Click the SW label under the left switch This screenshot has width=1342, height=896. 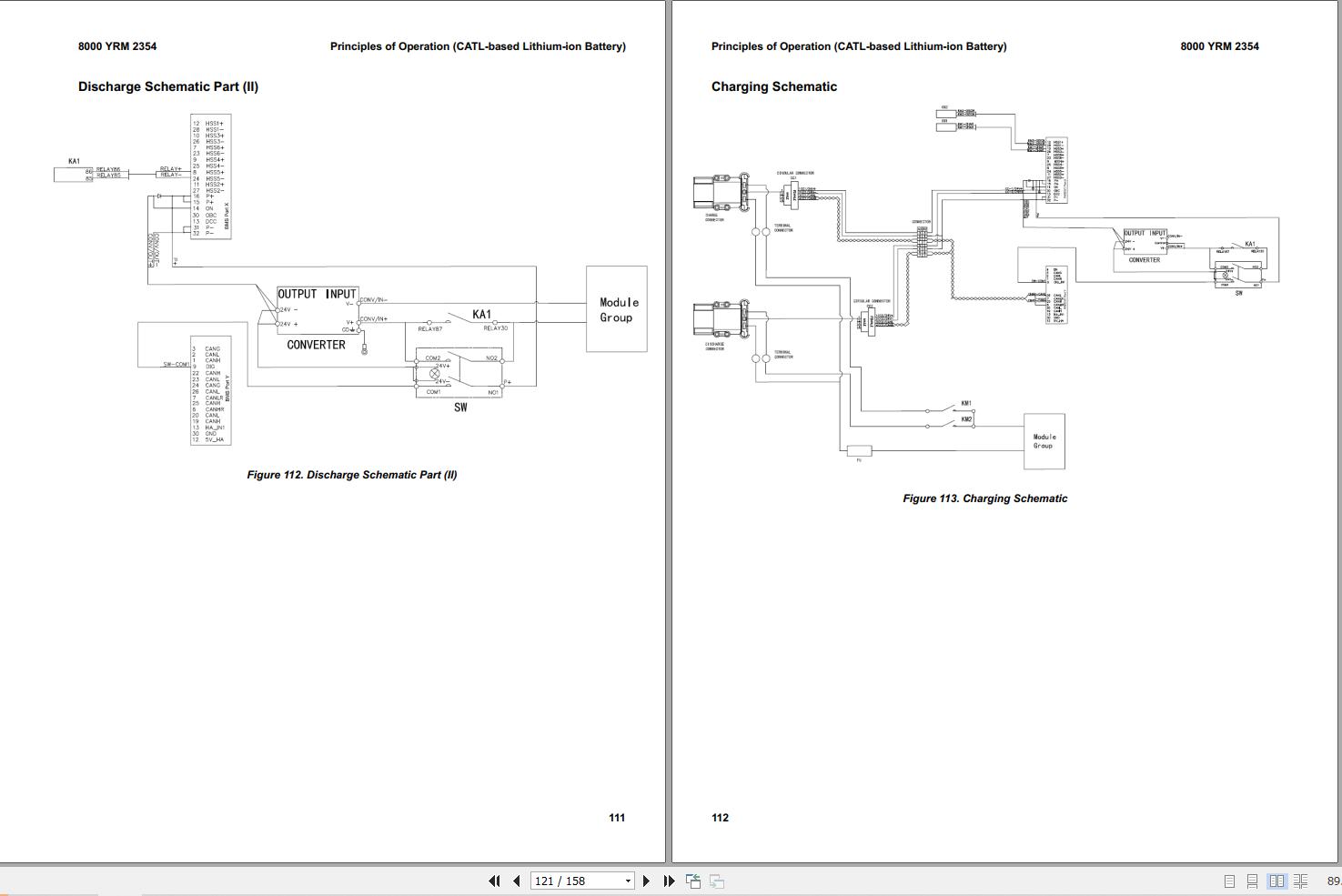(460, 408)
